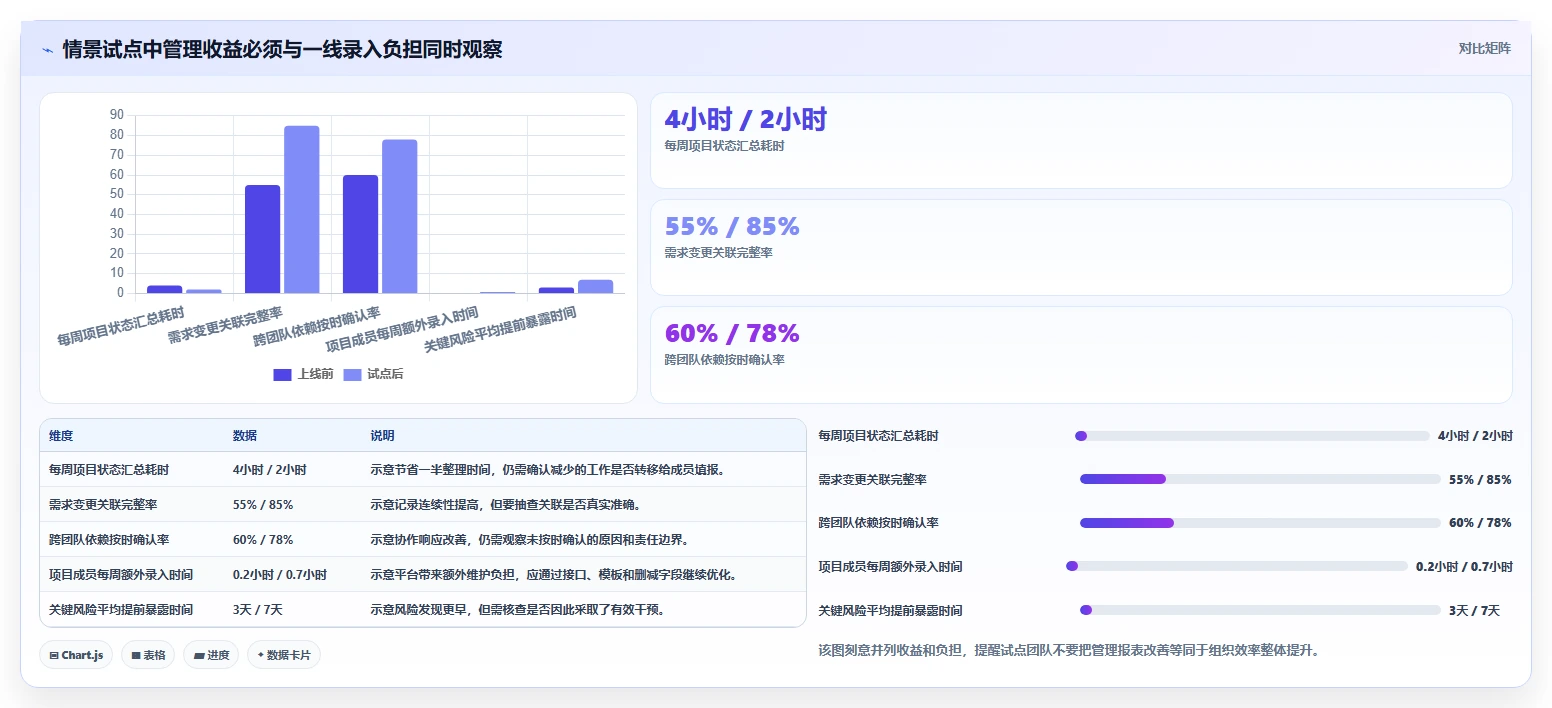Click the header title 情景试点中管理收益

(282, 49)
